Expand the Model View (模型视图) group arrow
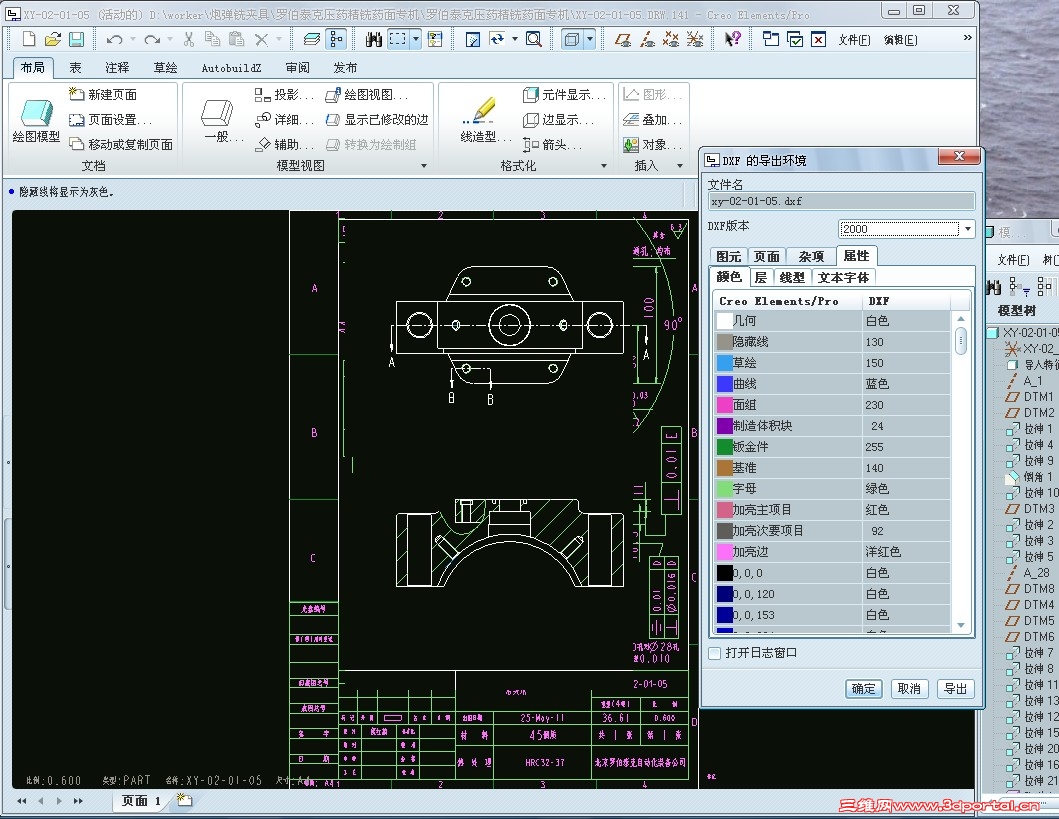1059x819 pixels. click(x=424, y=166)
